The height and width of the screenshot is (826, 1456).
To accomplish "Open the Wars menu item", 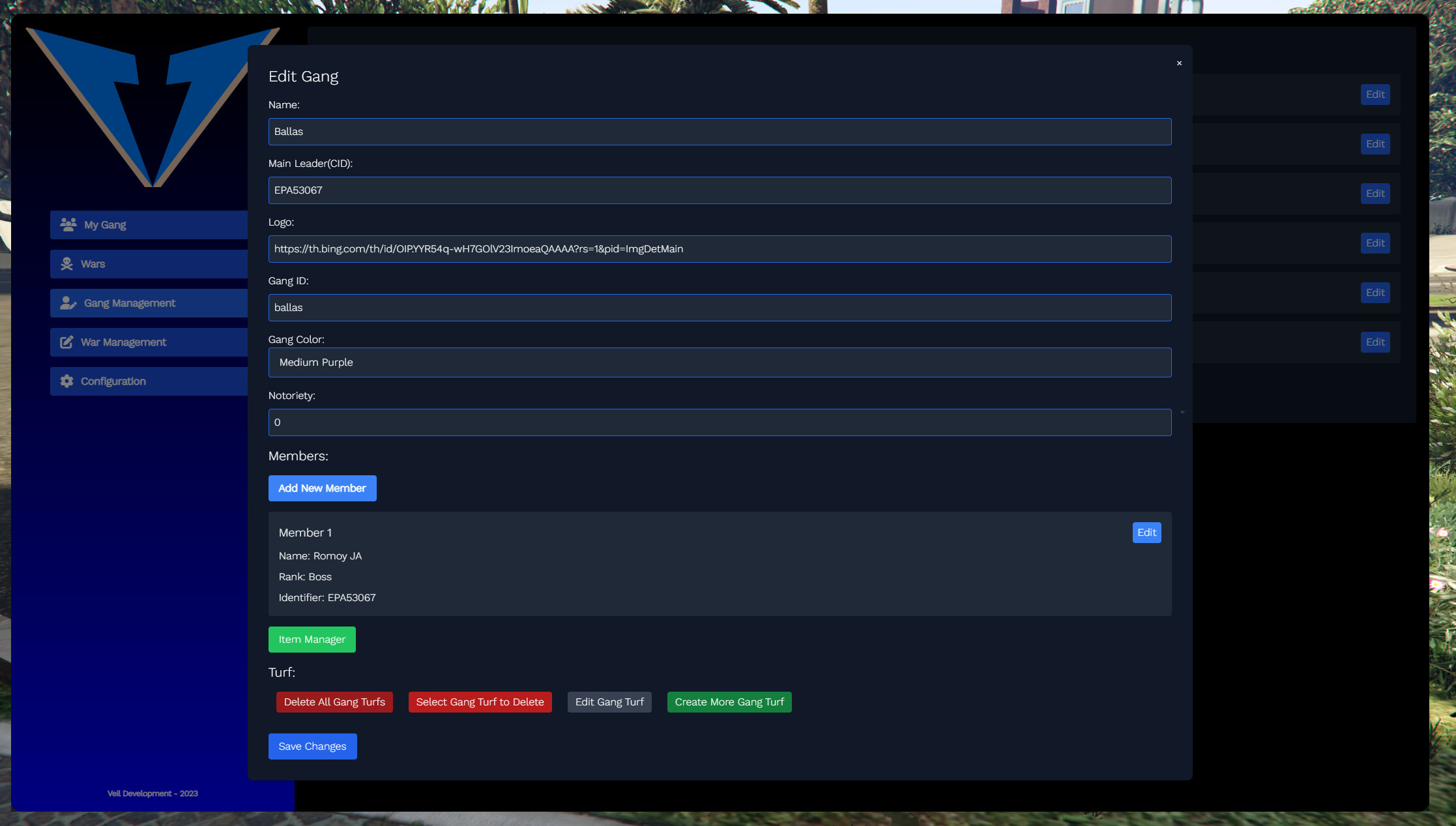I will pos(149,263).
